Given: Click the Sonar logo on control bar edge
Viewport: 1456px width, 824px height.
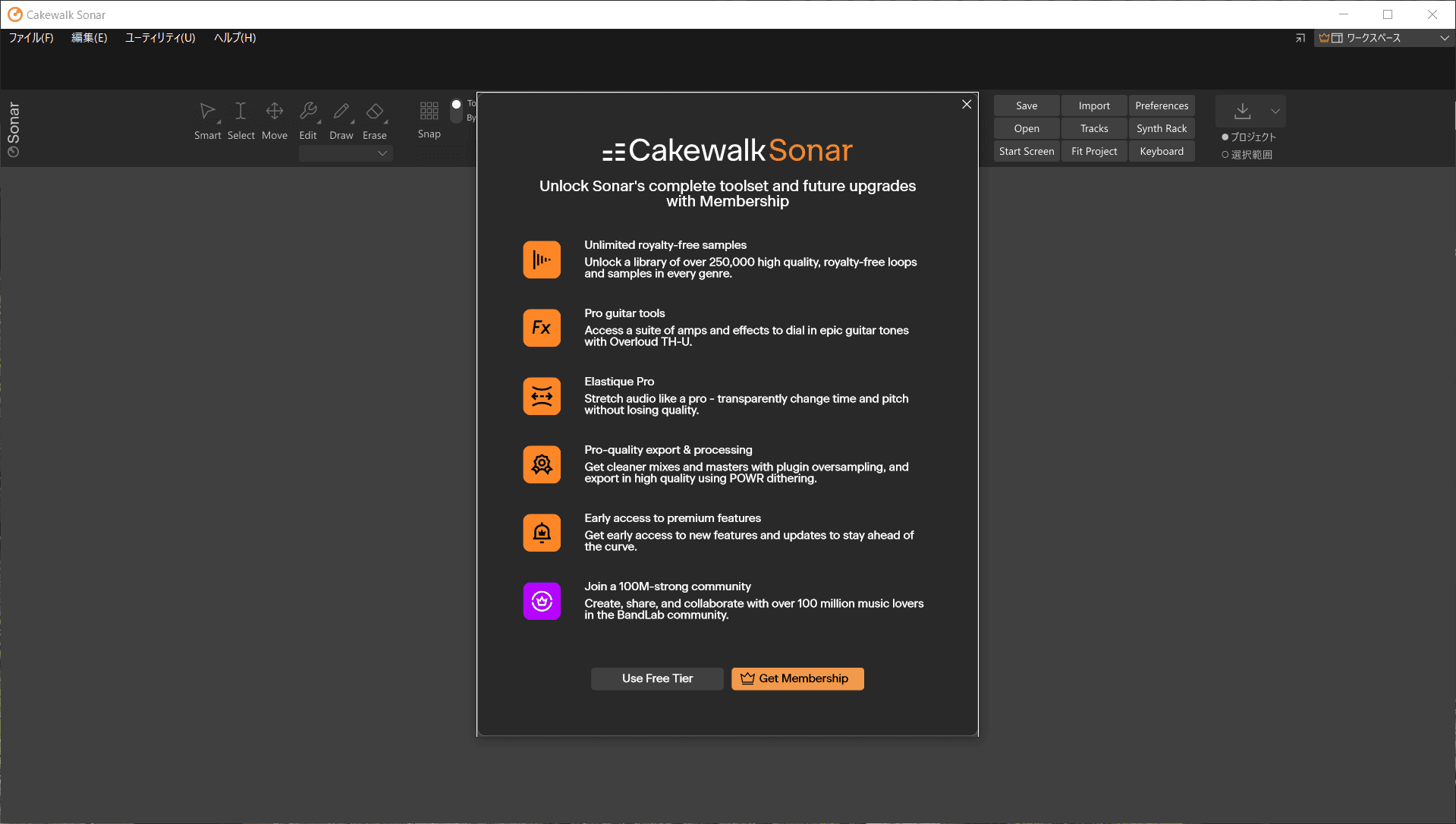Looking at the screenshot, I should tap(13, 130).
